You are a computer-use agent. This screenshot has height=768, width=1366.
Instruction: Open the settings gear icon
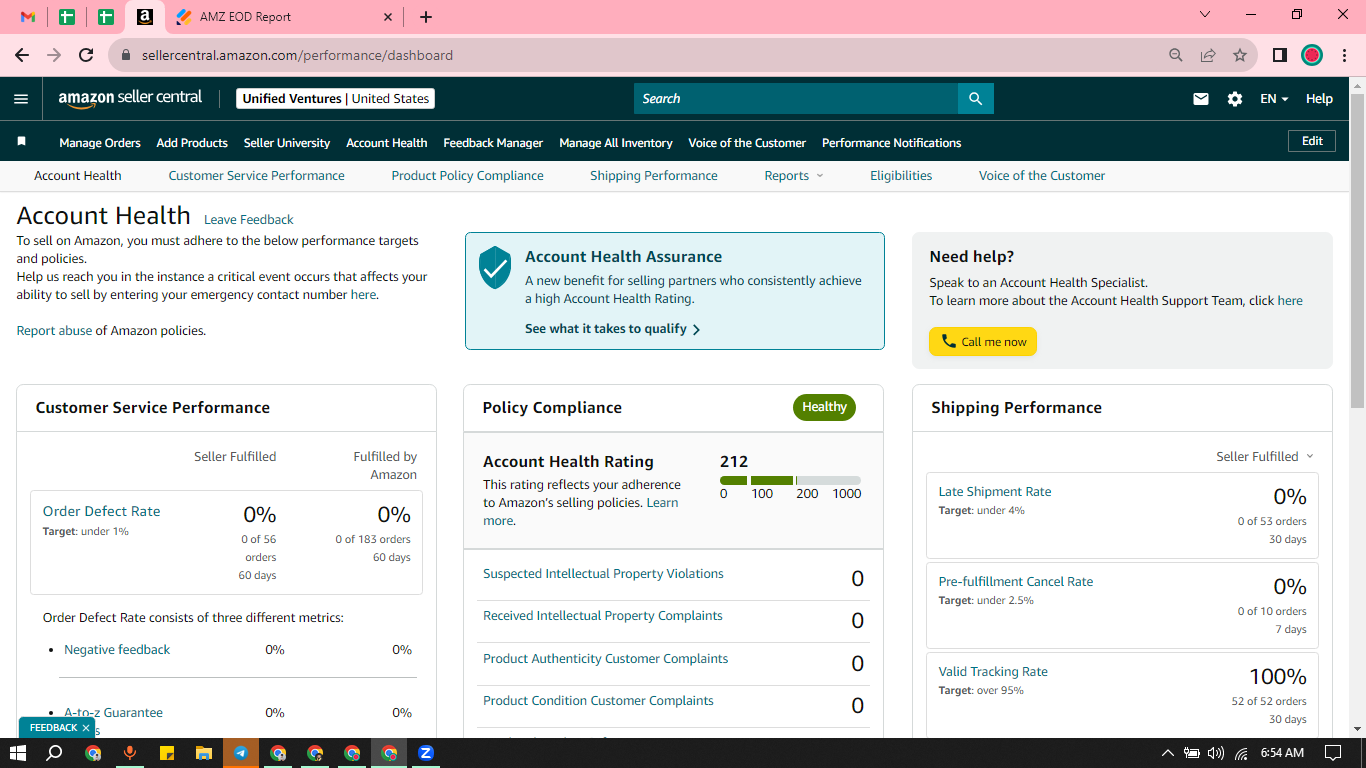(x=1235, y=99)
